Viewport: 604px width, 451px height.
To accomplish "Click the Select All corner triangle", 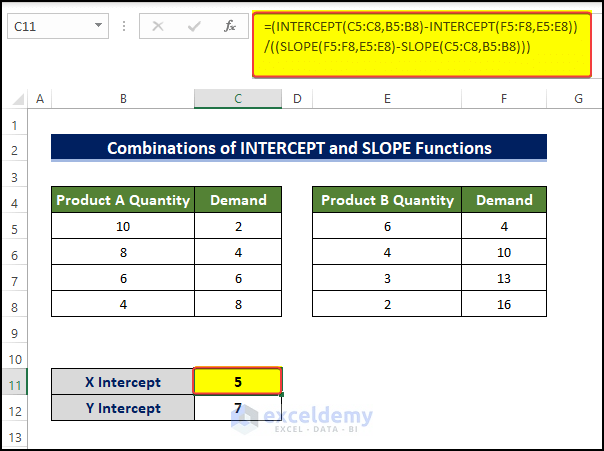I will (17, 99).
